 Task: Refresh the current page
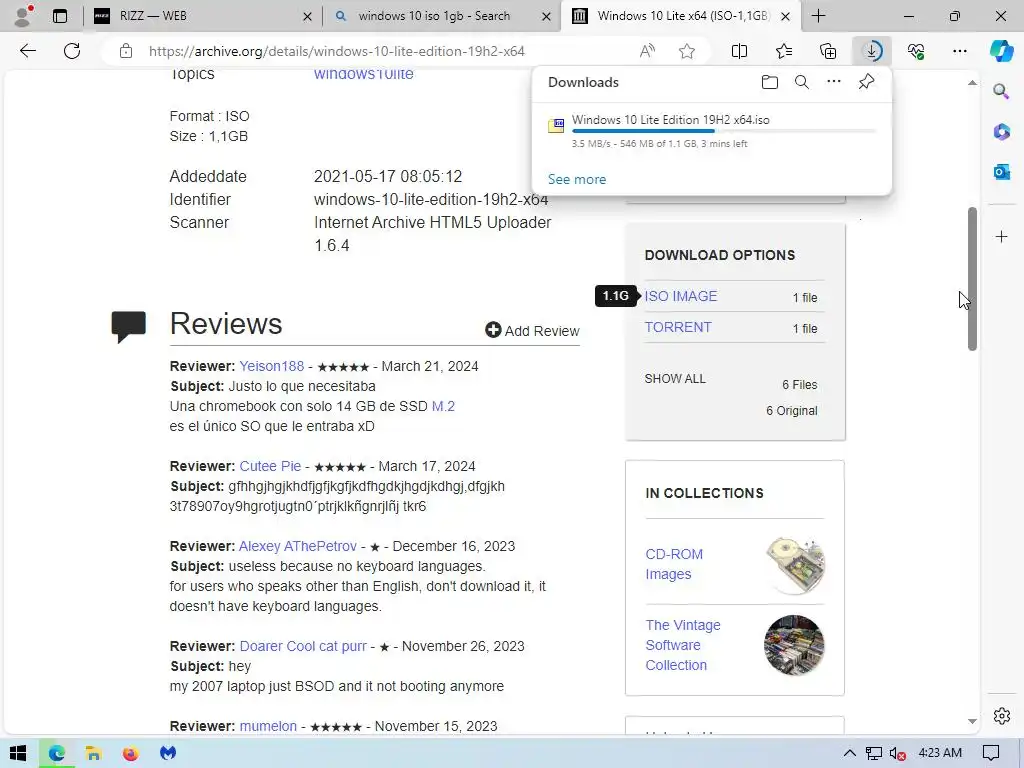pyautogui.click(x=72, y=51)
